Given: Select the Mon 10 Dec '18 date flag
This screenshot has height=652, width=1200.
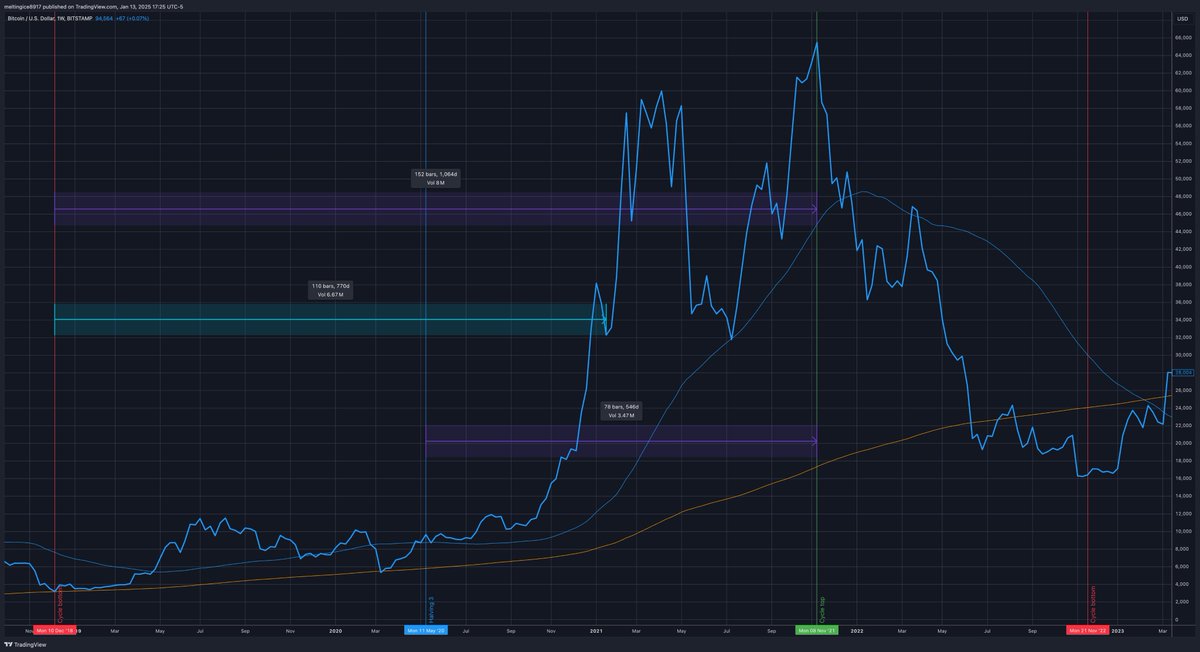Looking at the screenshot, I should pyautogui.click(x=56, y=631).
